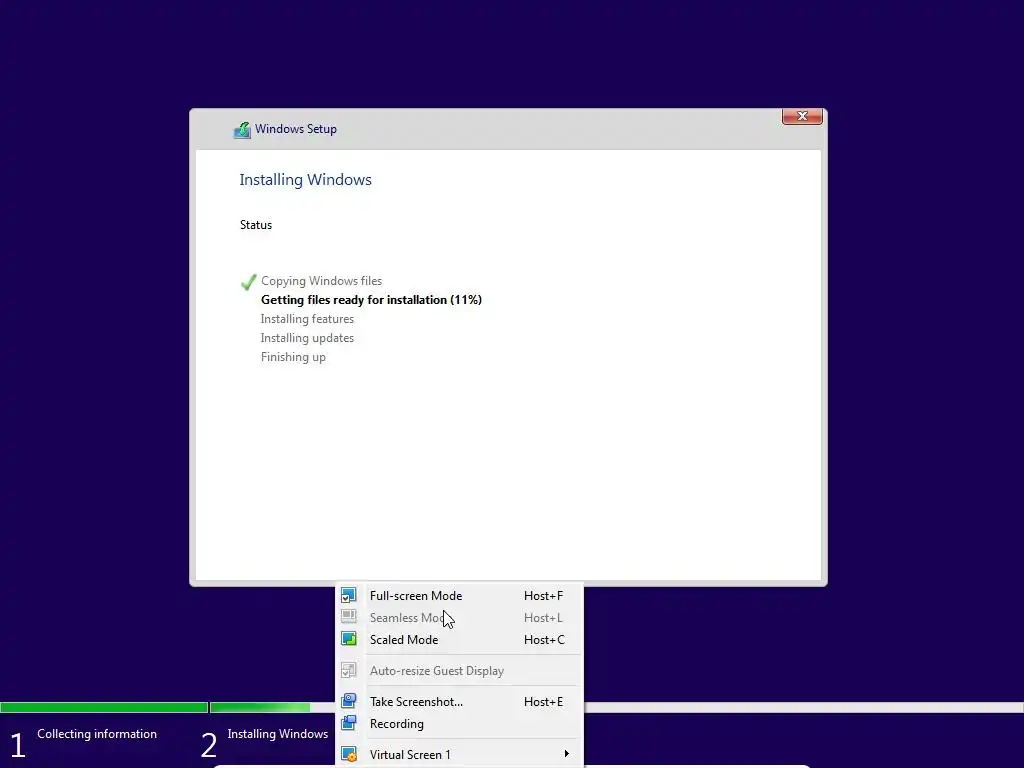The image size is (1024, 768).
Task: Click the Host+E shortcut text
Action: [x=543, y=701]
